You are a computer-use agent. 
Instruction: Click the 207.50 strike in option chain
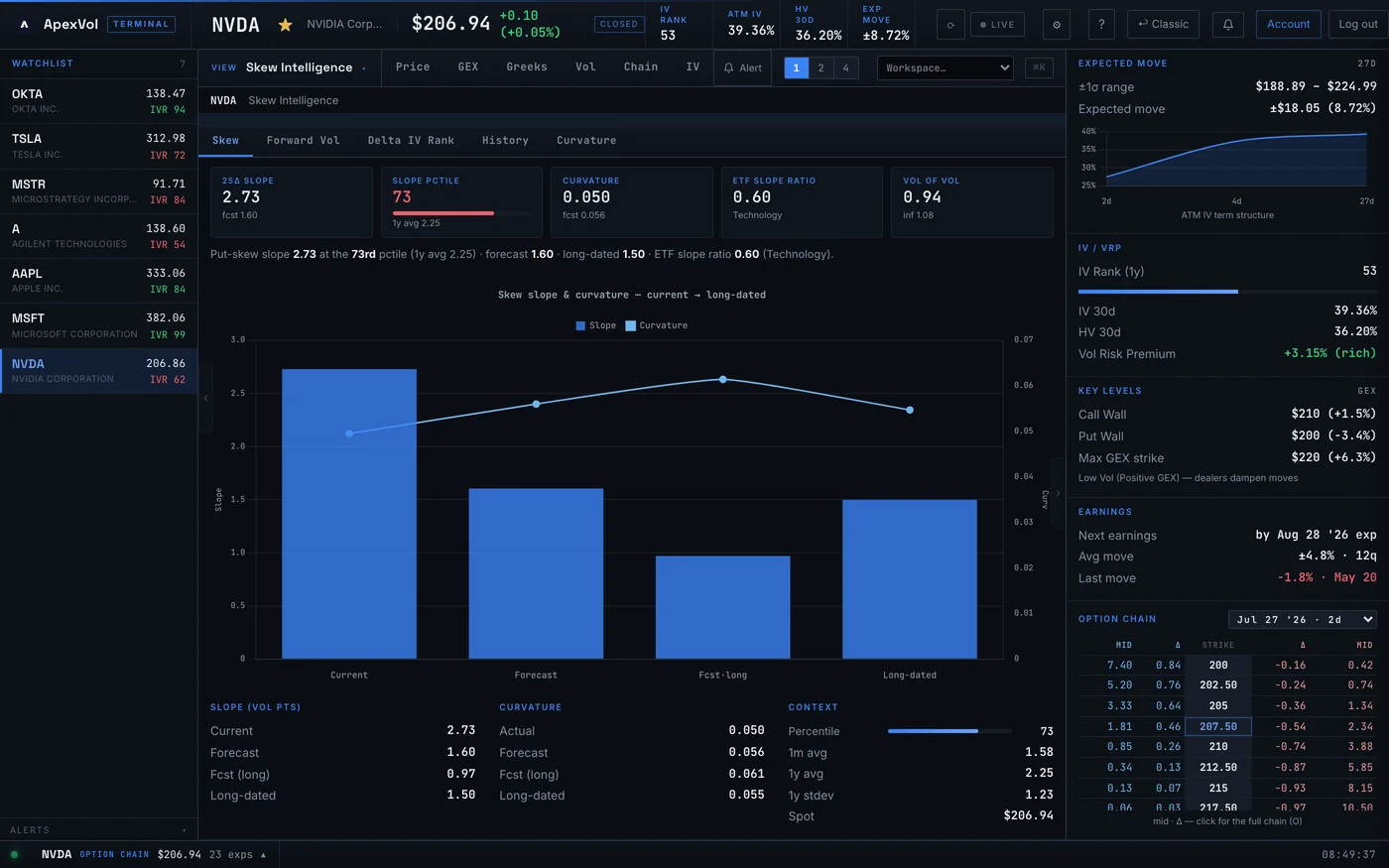1218,726
